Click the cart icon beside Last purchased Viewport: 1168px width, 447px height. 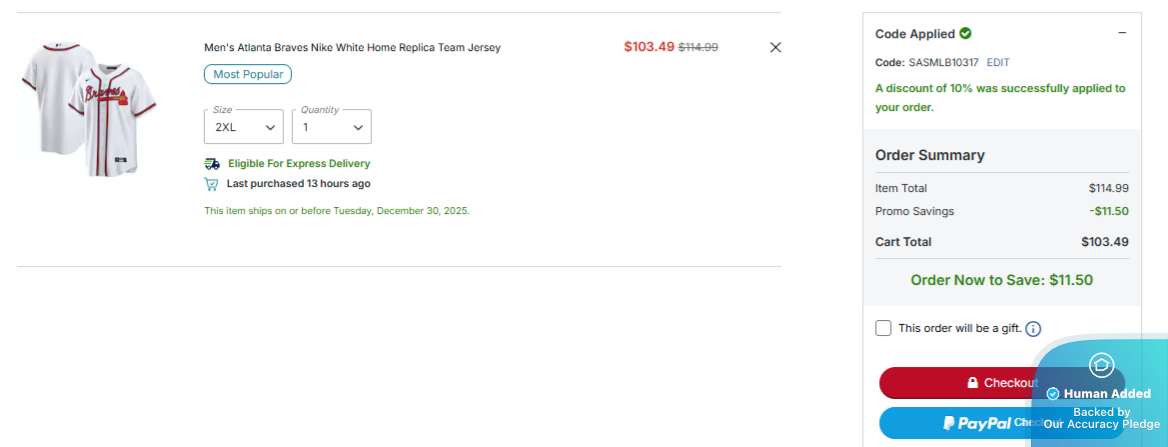point(212,184)
